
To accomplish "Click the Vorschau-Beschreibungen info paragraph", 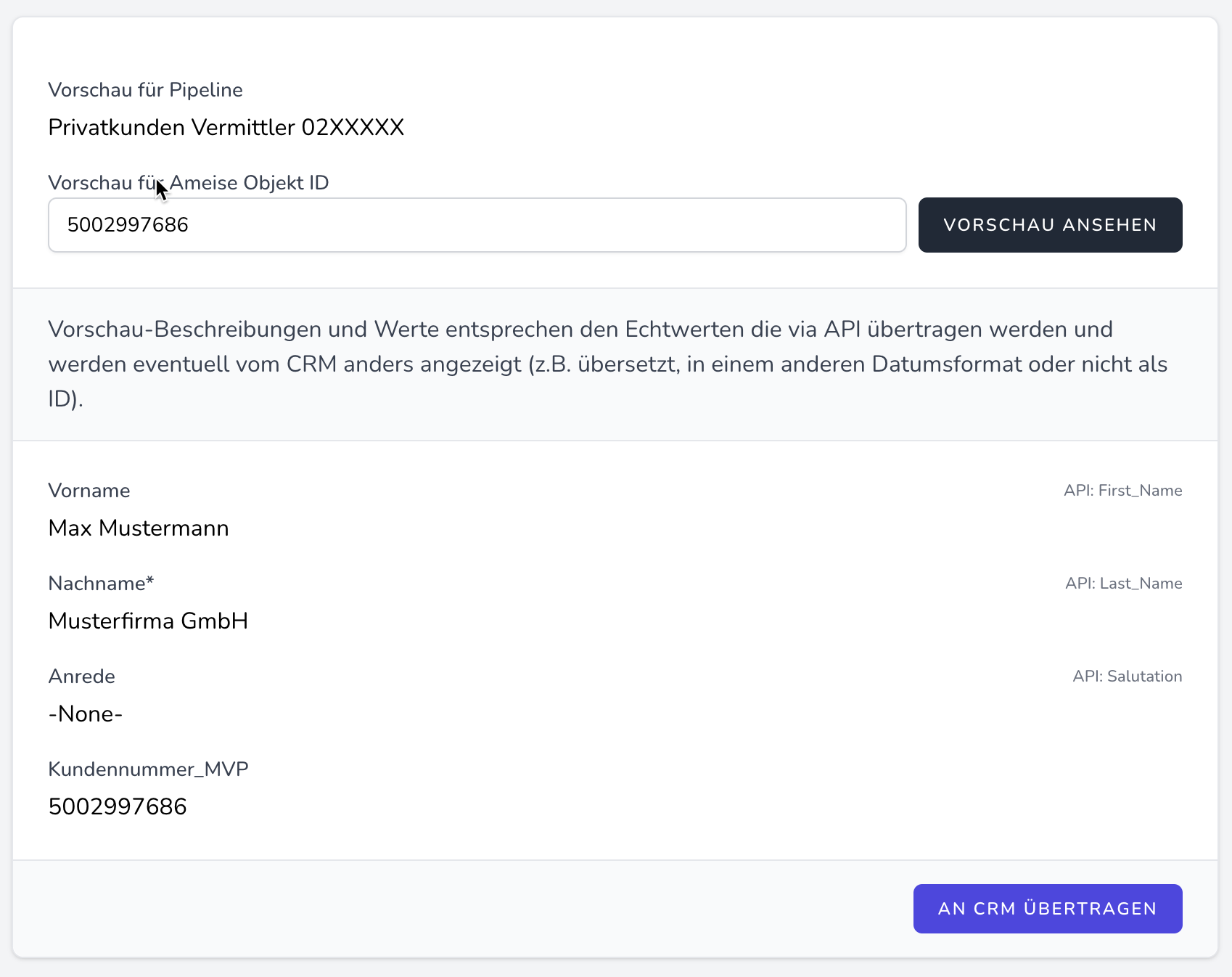I will [x=608, y=364].
